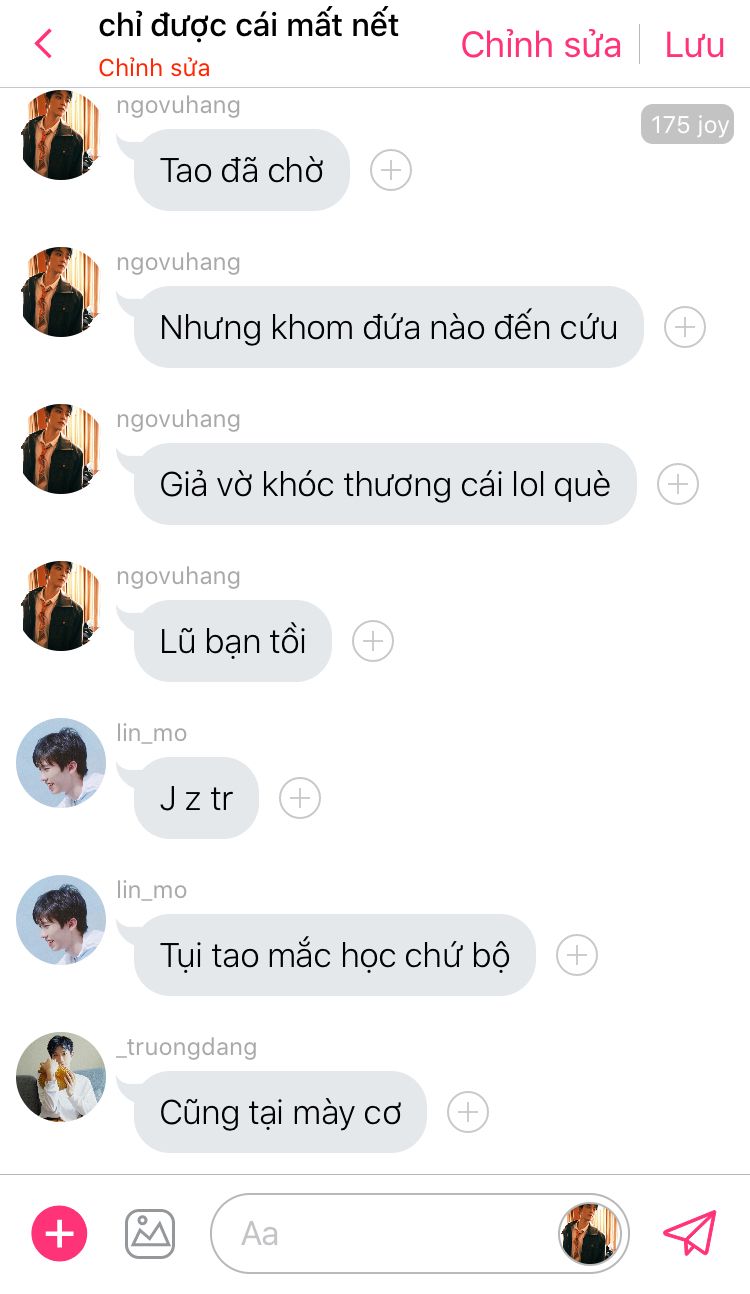Tap plus beside "Nhưng khom đứa nào đến cứu"
750x1294 pixels.
[685, 327]
